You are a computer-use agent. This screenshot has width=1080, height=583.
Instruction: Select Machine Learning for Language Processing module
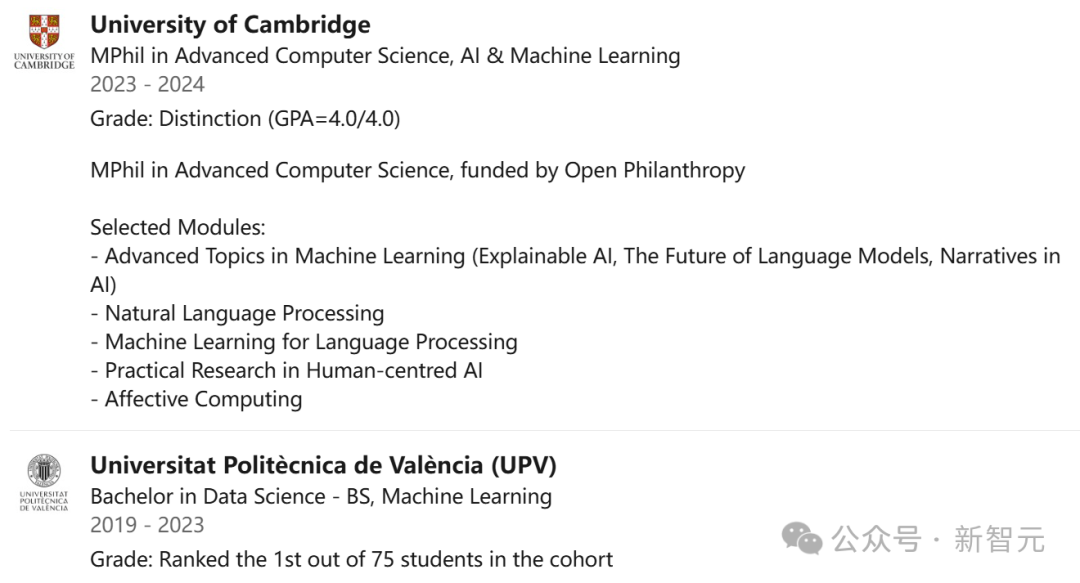[x=310, y=342]
